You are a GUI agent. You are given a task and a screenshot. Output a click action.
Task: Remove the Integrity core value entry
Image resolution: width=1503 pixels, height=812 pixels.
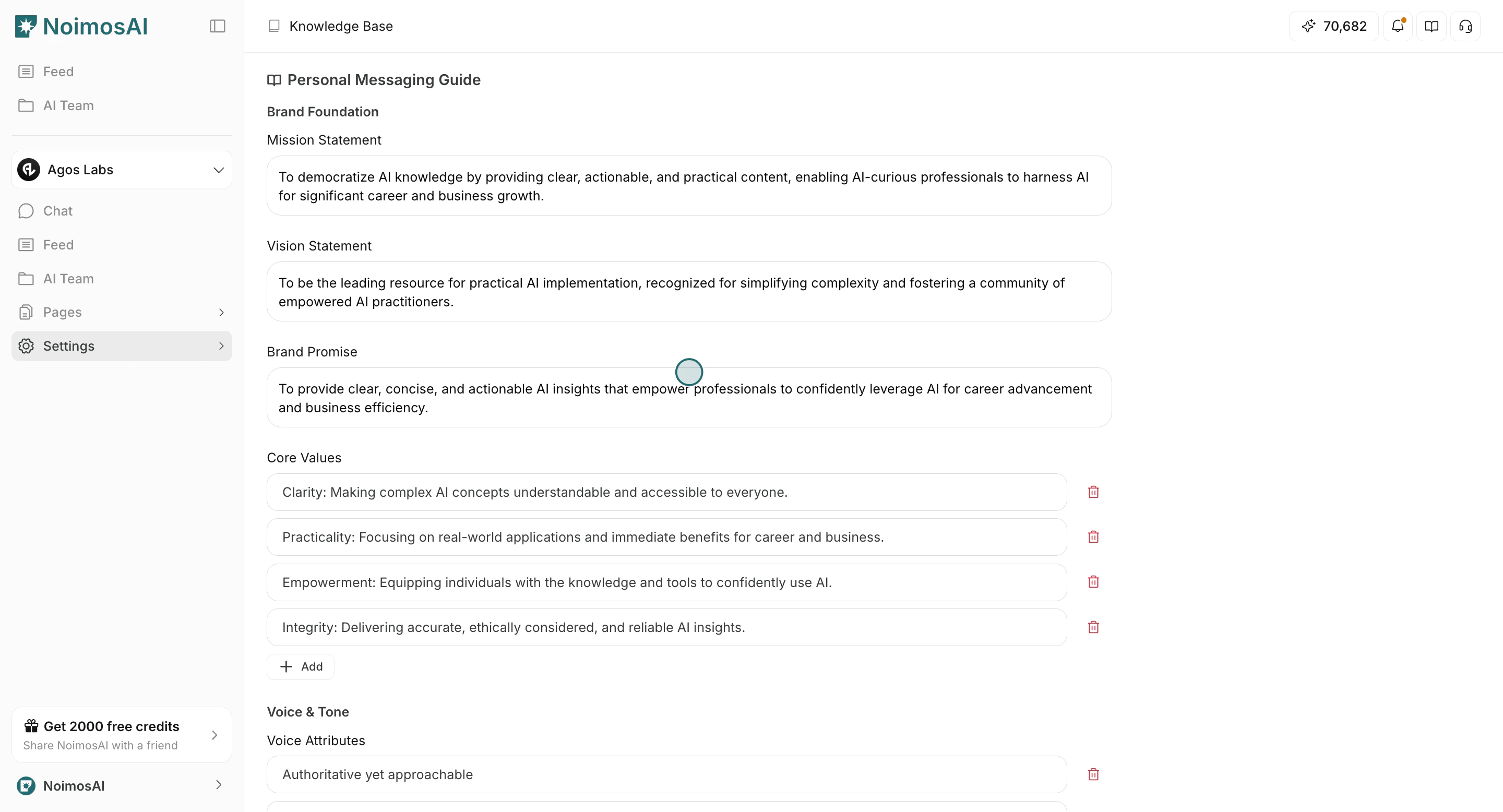[1093, 627]
